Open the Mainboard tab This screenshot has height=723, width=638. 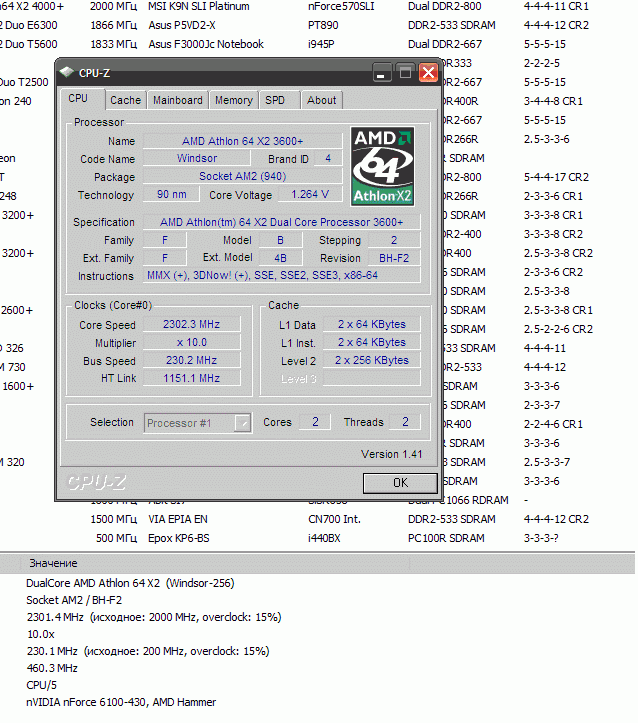(178, 100)
